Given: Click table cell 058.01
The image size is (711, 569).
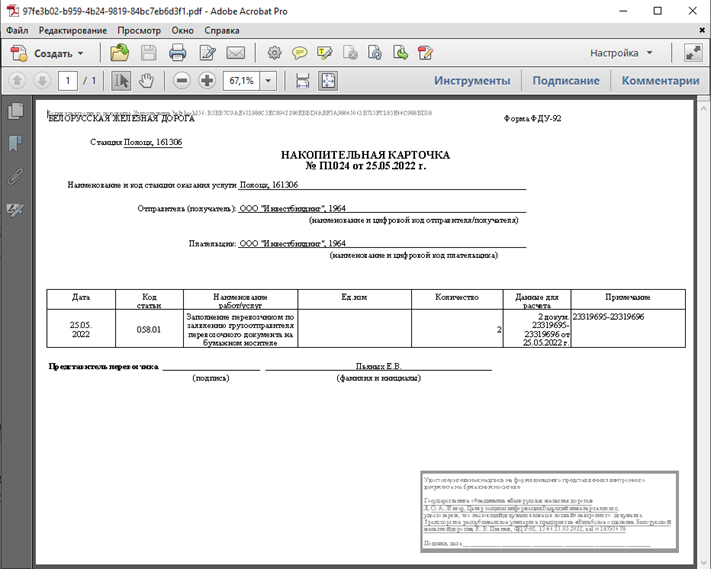Looking at the screenshot, I should point(149,330).
